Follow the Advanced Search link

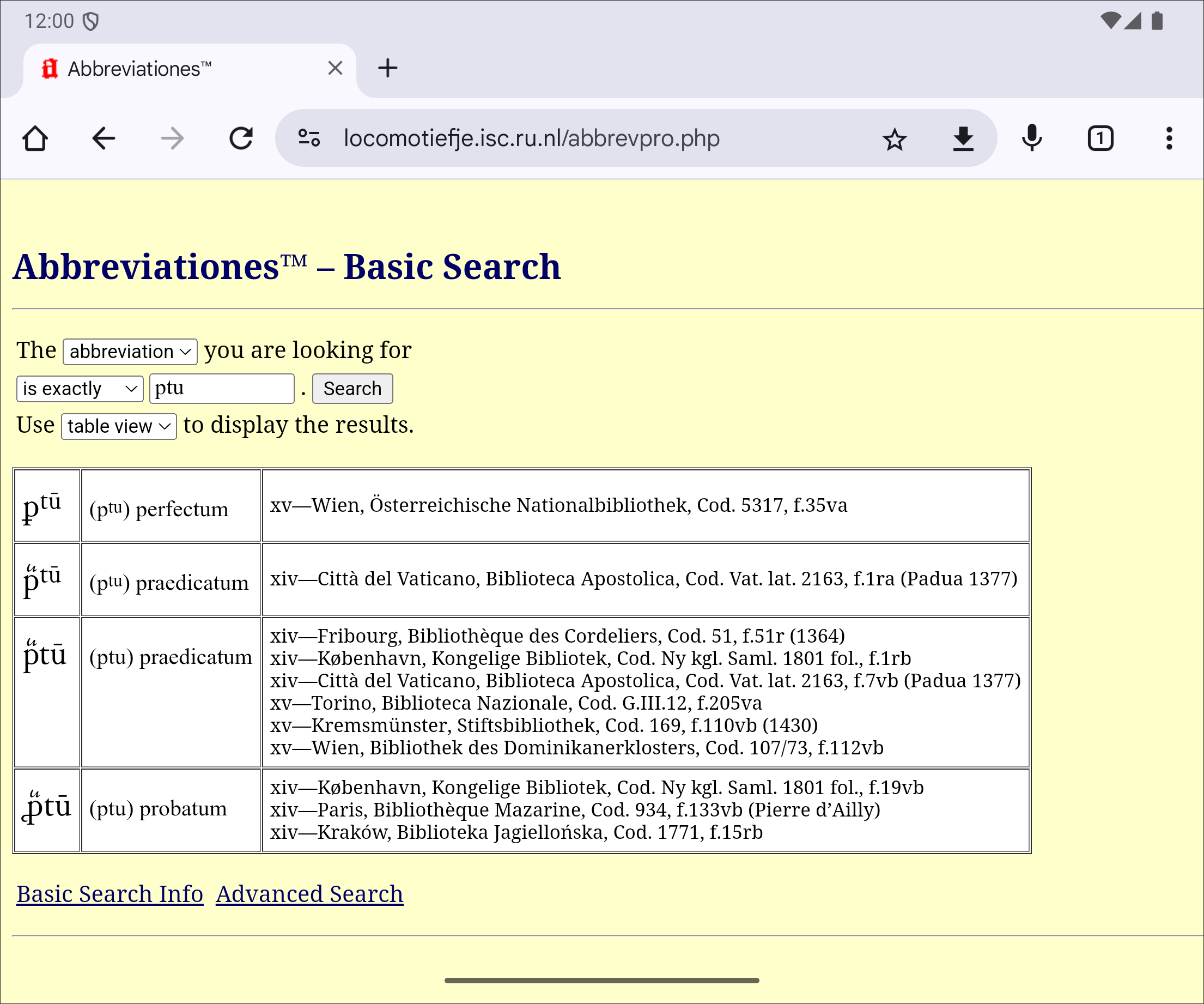click(309, 894)
